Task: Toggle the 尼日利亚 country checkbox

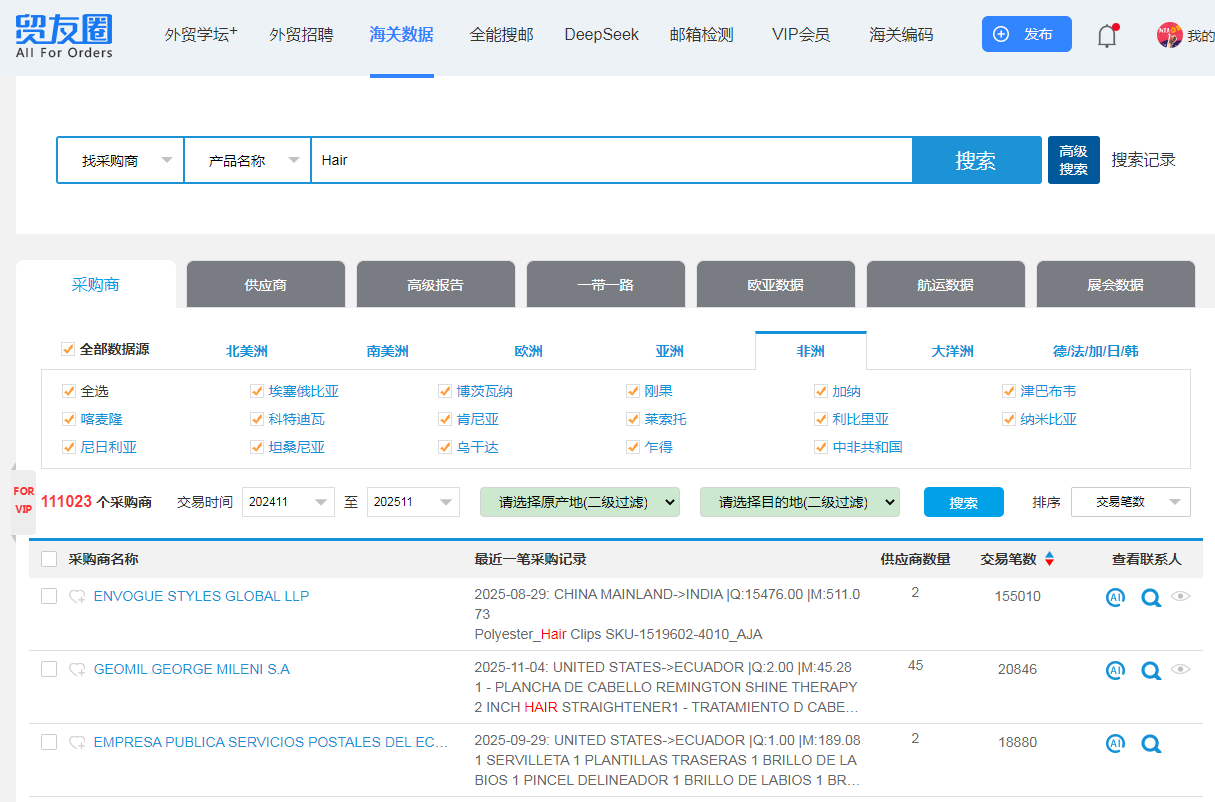Action: tap(69, 447)
